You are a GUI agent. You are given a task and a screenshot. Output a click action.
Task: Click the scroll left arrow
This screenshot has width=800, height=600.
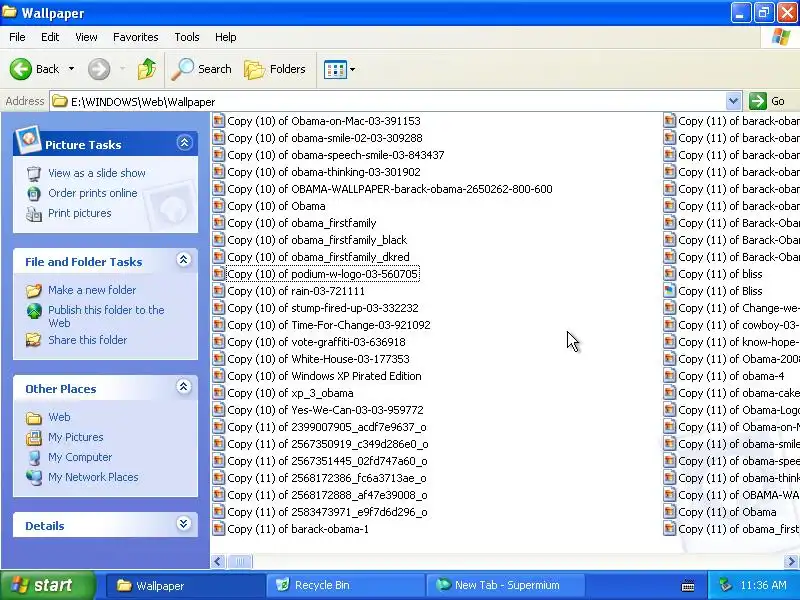click(x=218, y=562)
